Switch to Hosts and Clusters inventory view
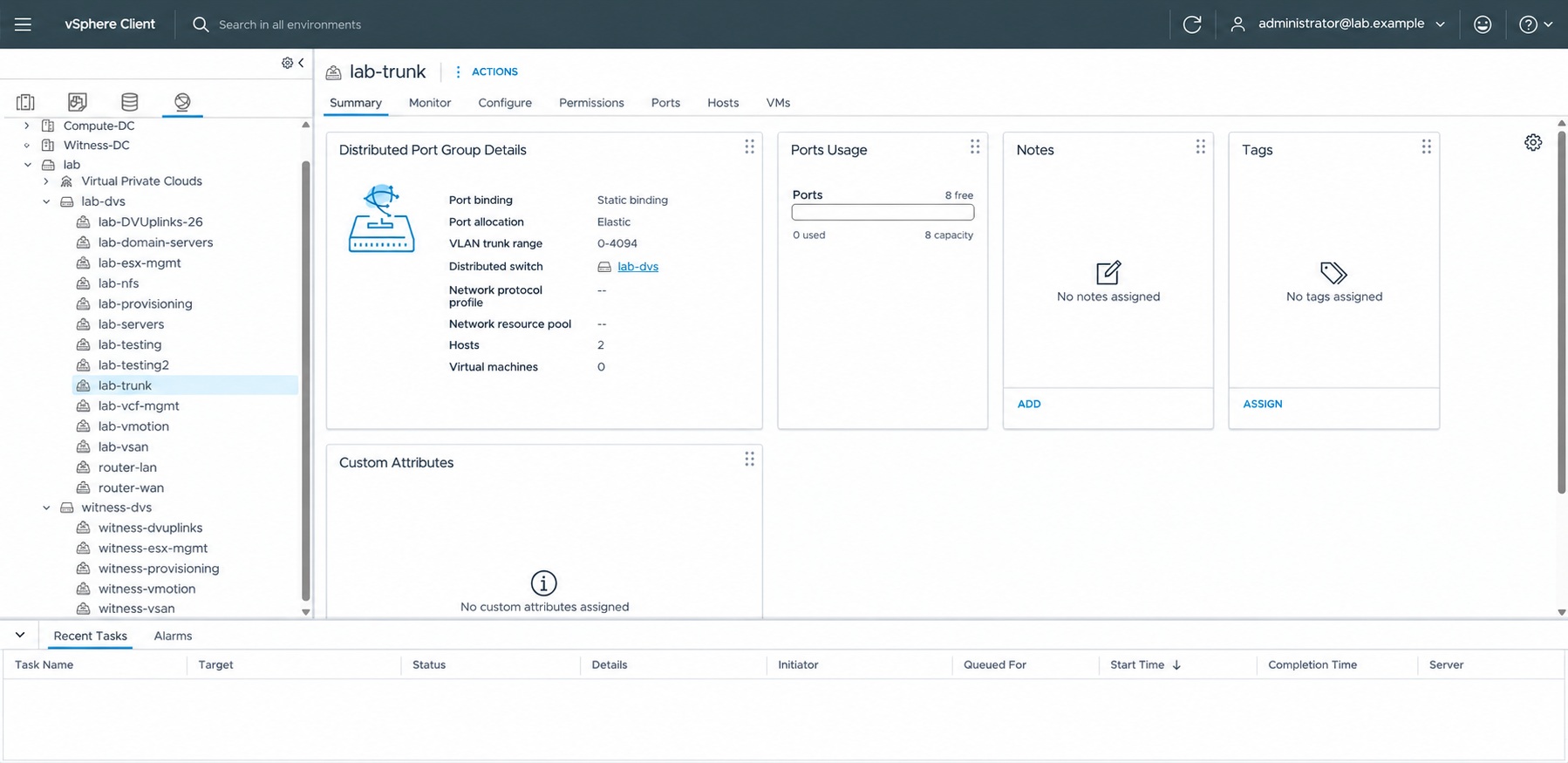Screen dimensions: 1568x763 [x=25, y=102]
